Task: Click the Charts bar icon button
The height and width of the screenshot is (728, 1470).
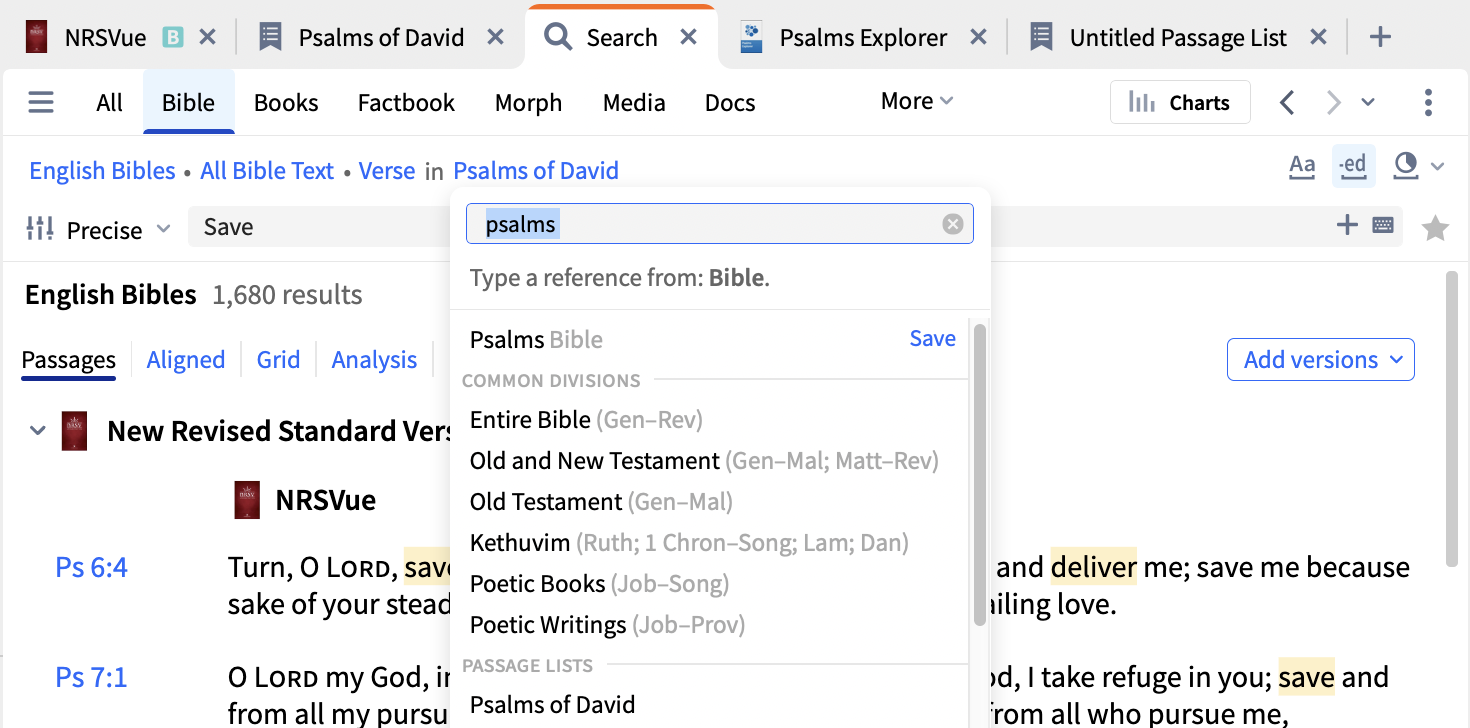Action: [x=1180, y=103]
